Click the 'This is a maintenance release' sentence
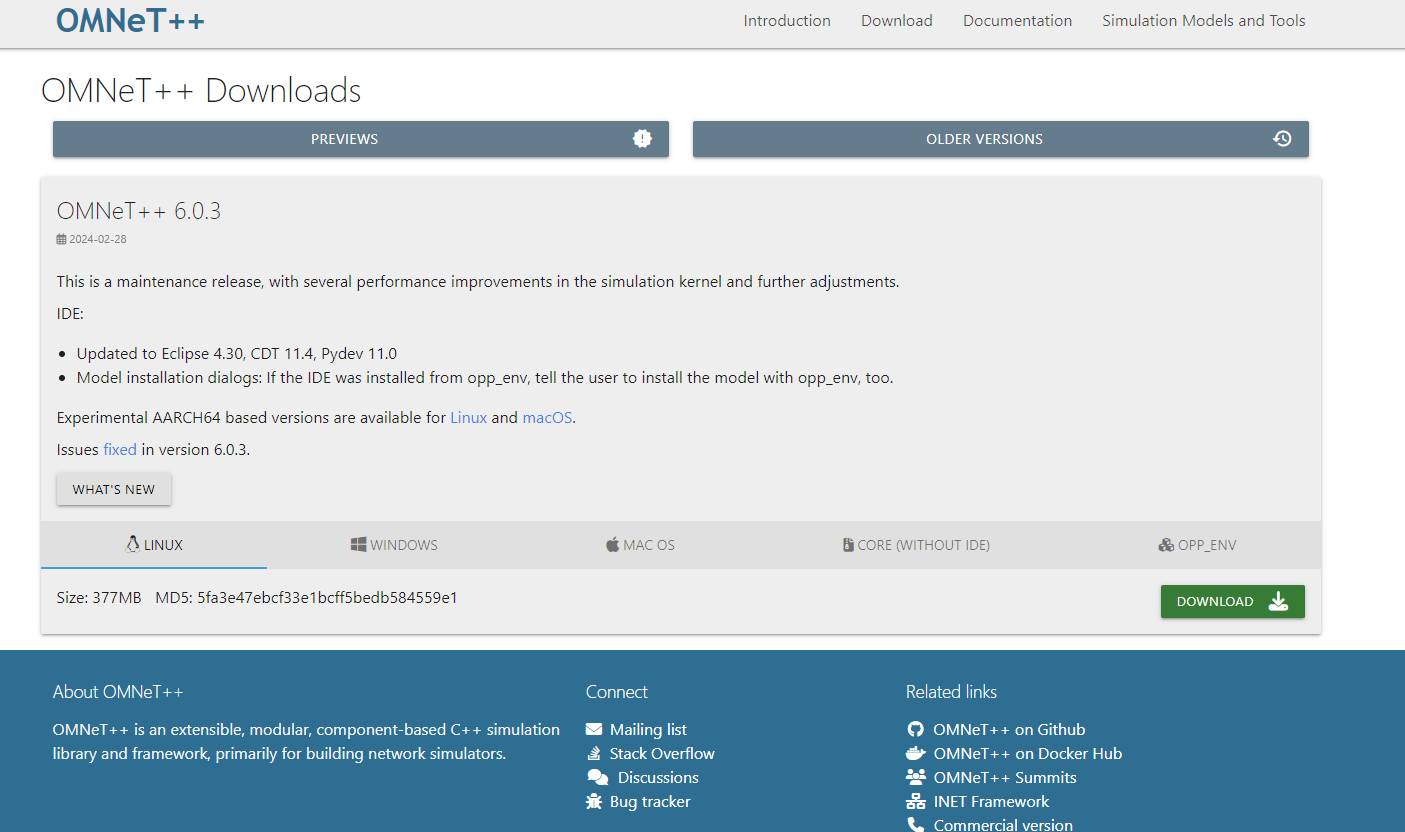 point(478,282)
